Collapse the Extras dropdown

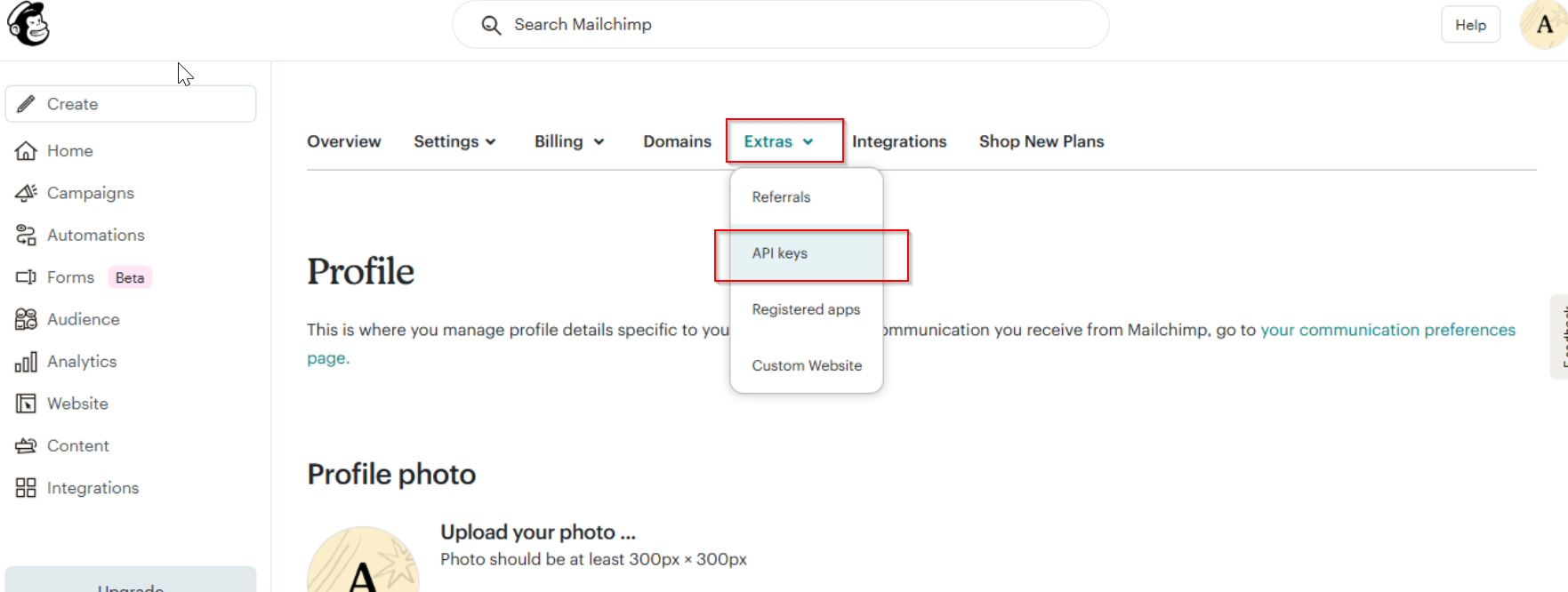click(x=779, y=141)
